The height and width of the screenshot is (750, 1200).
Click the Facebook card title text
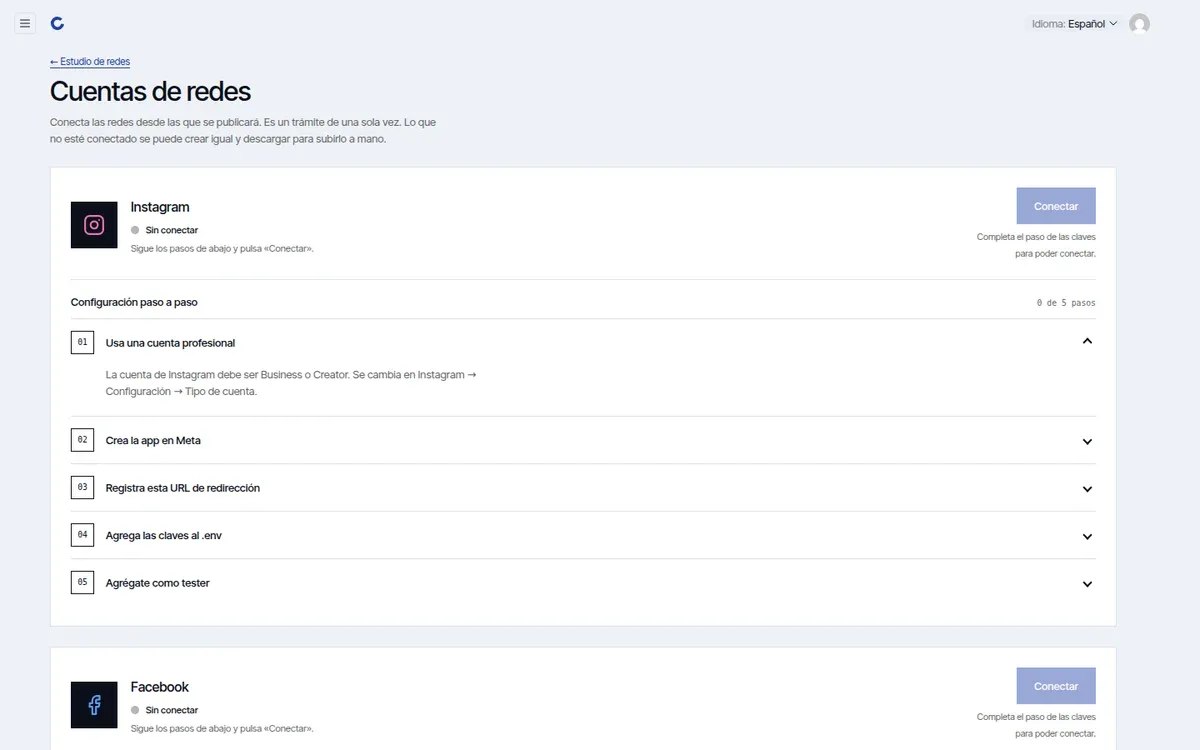160,687
